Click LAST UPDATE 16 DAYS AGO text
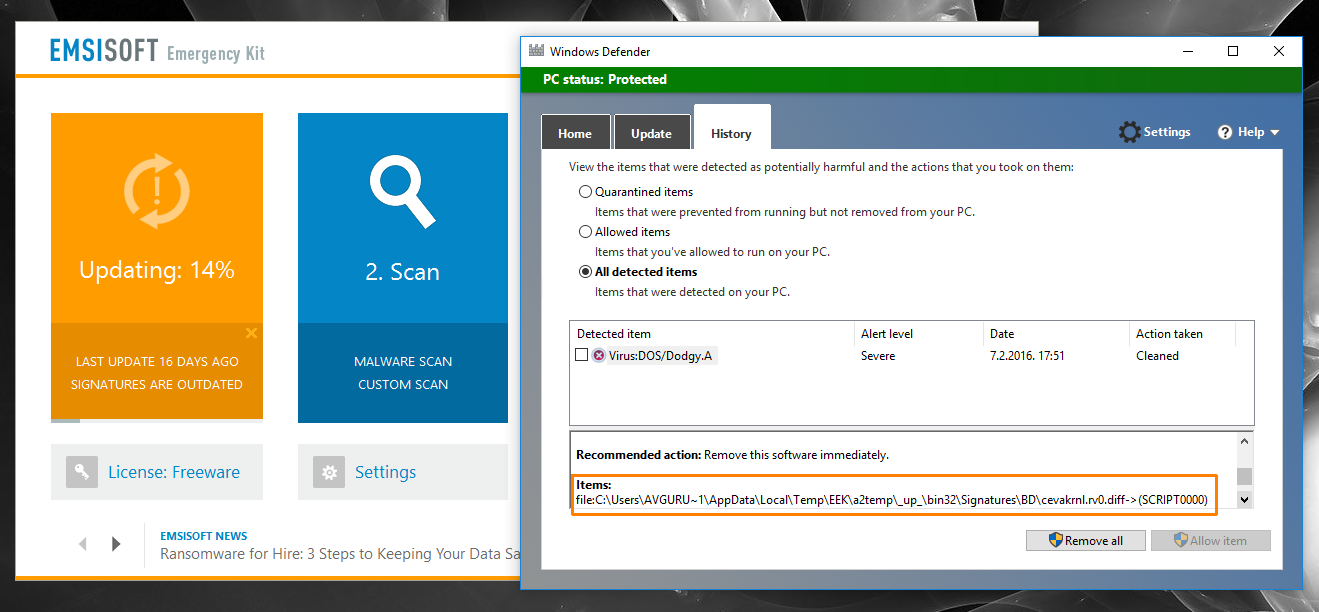1319x612 pixels. click(157, 361)
